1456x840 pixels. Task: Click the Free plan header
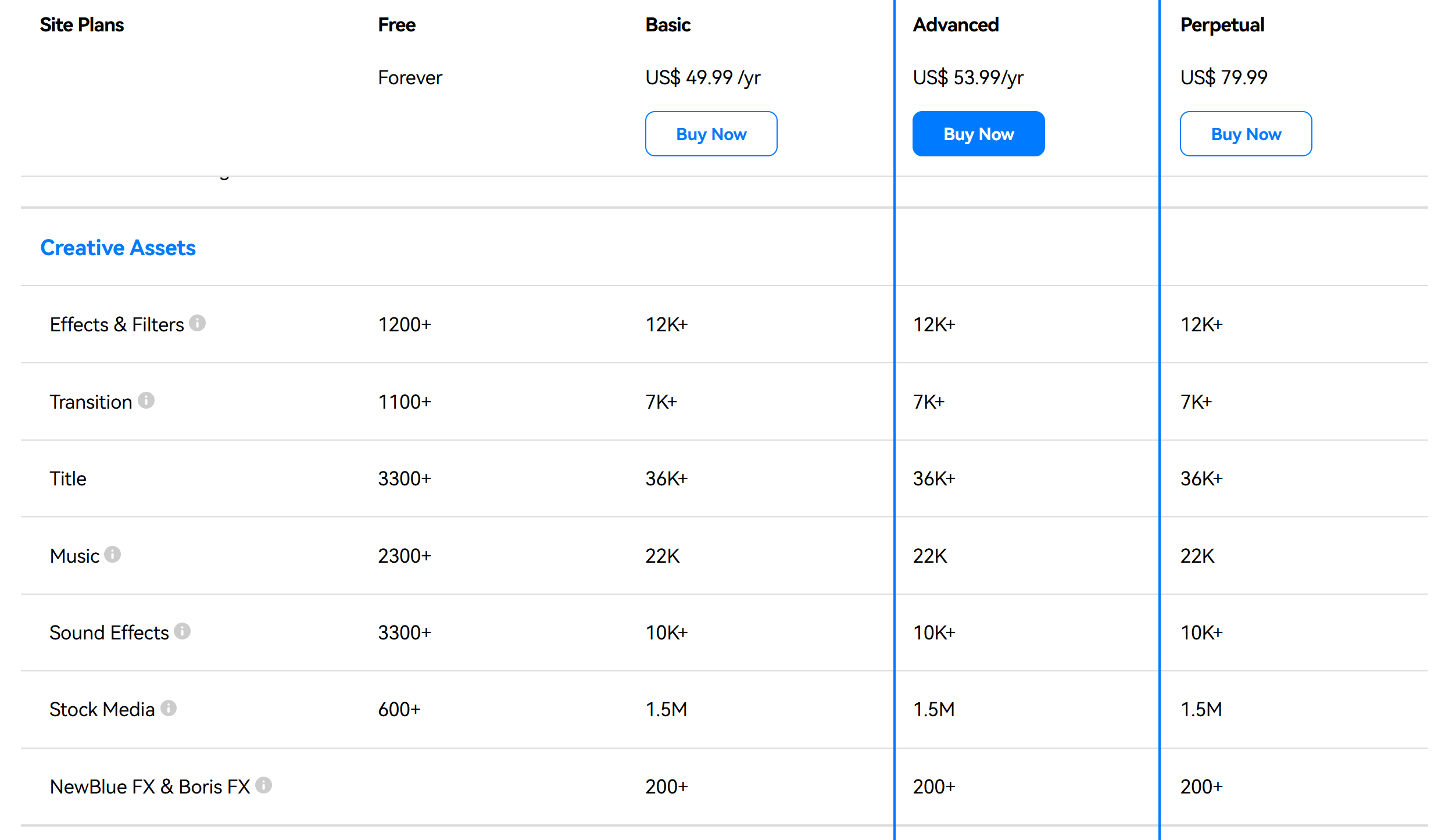pos(396,25)
